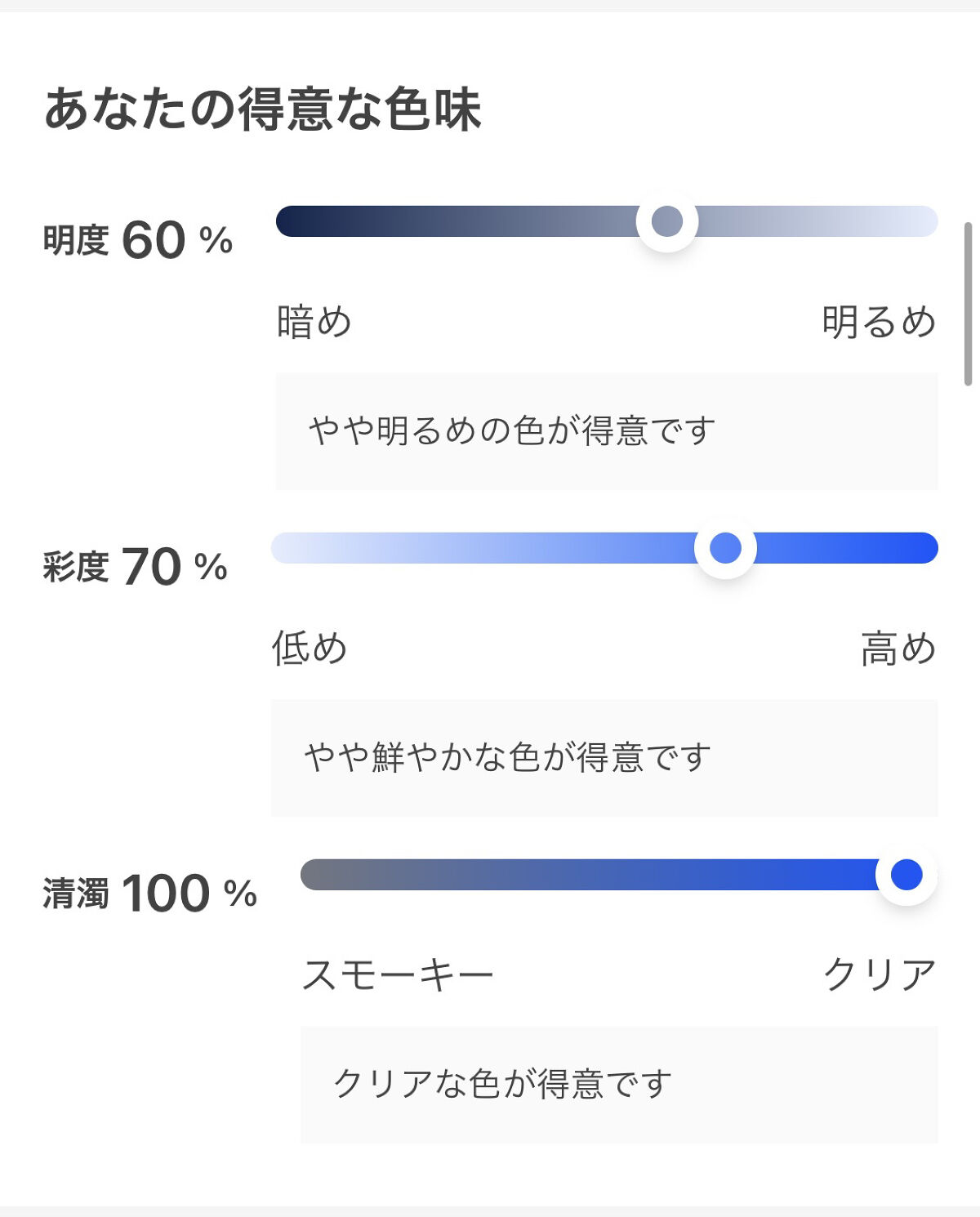This screenshot has height=1217, width=980.
Task: Click the やや鮮やかな色が得意です description box
Action: (604, 758)
